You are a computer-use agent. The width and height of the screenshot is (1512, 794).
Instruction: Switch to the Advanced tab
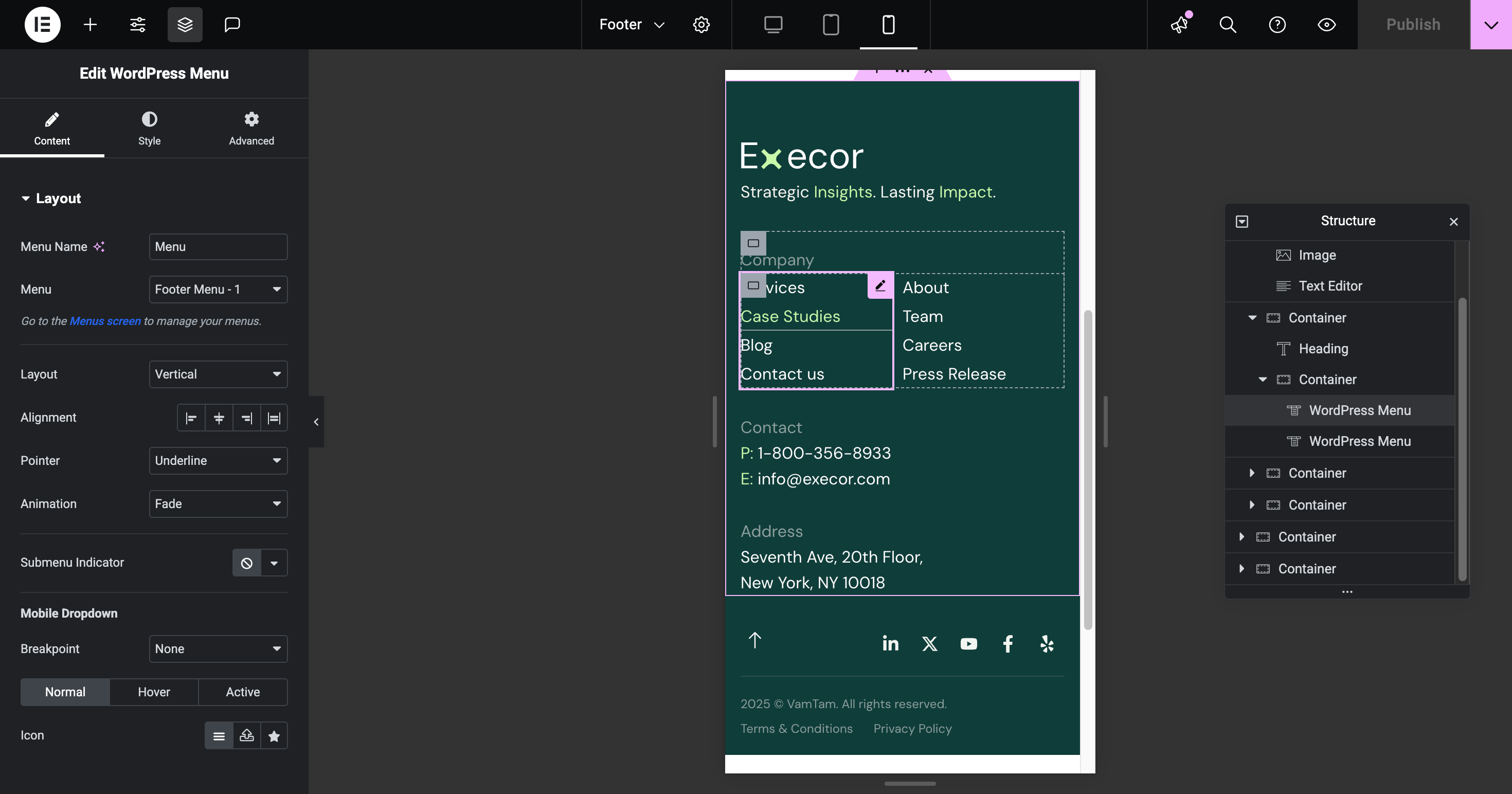click(251, 128)
